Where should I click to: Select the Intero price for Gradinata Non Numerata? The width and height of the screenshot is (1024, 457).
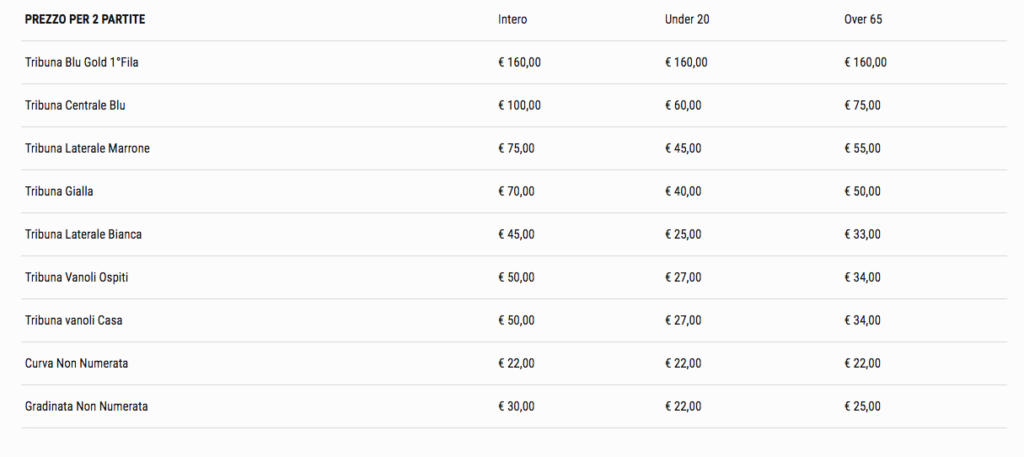[x=516, y=407]
